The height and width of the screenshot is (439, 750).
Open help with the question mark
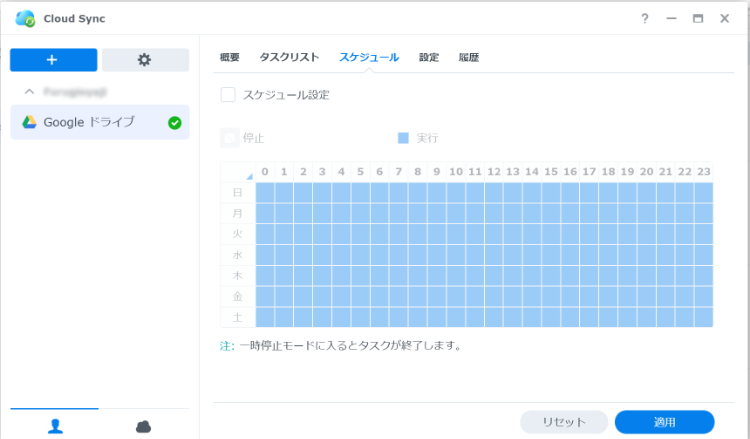[x=645, y=19]
